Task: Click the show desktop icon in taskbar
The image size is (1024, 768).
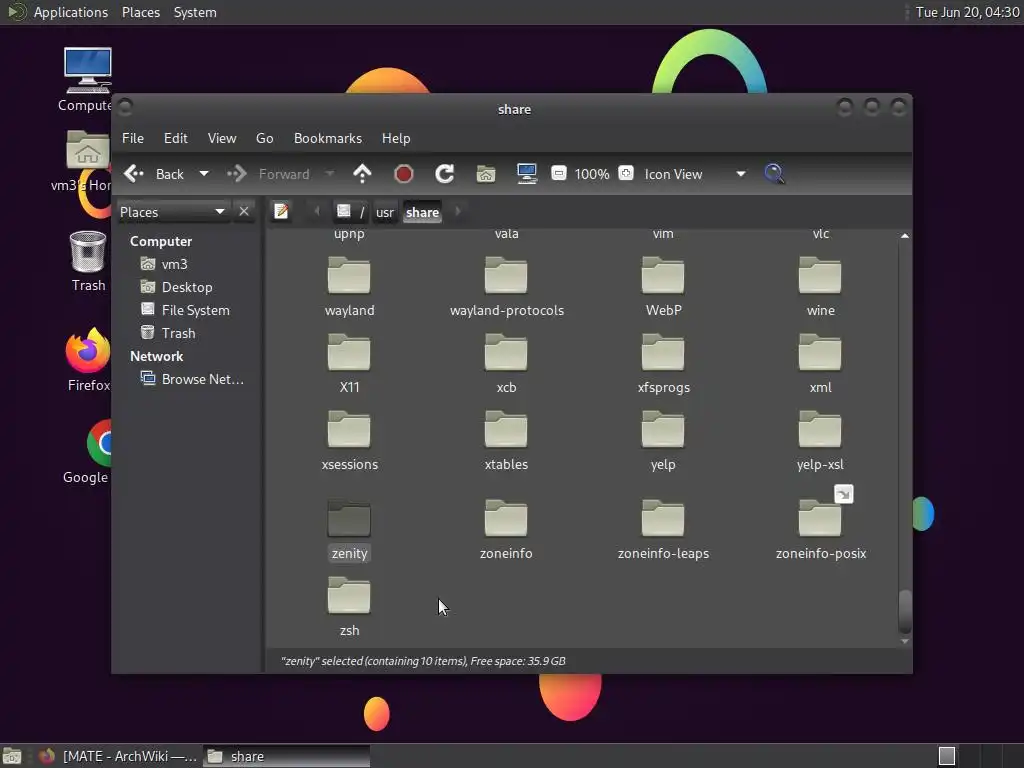Action: coord(12,756)
